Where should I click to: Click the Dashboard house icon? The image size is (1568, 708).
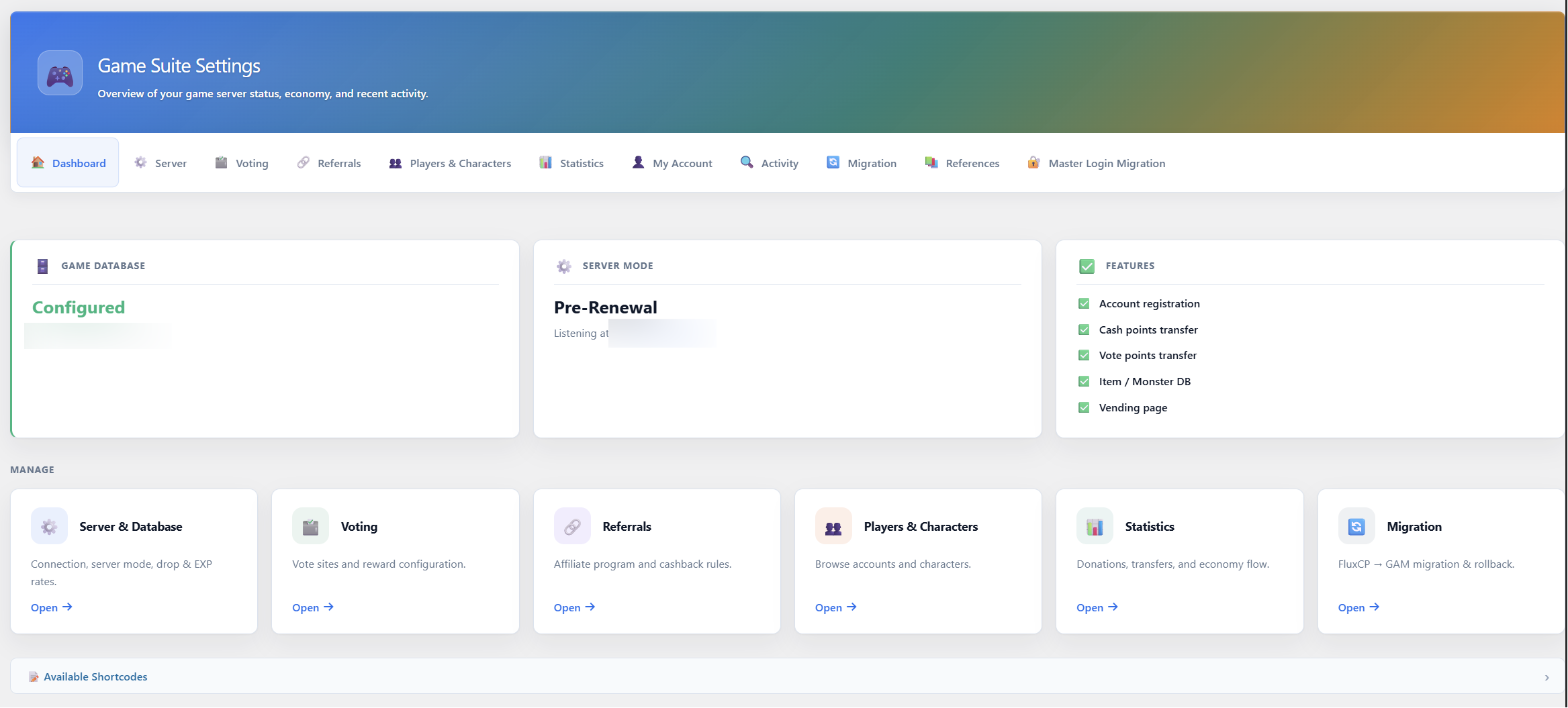38,162
